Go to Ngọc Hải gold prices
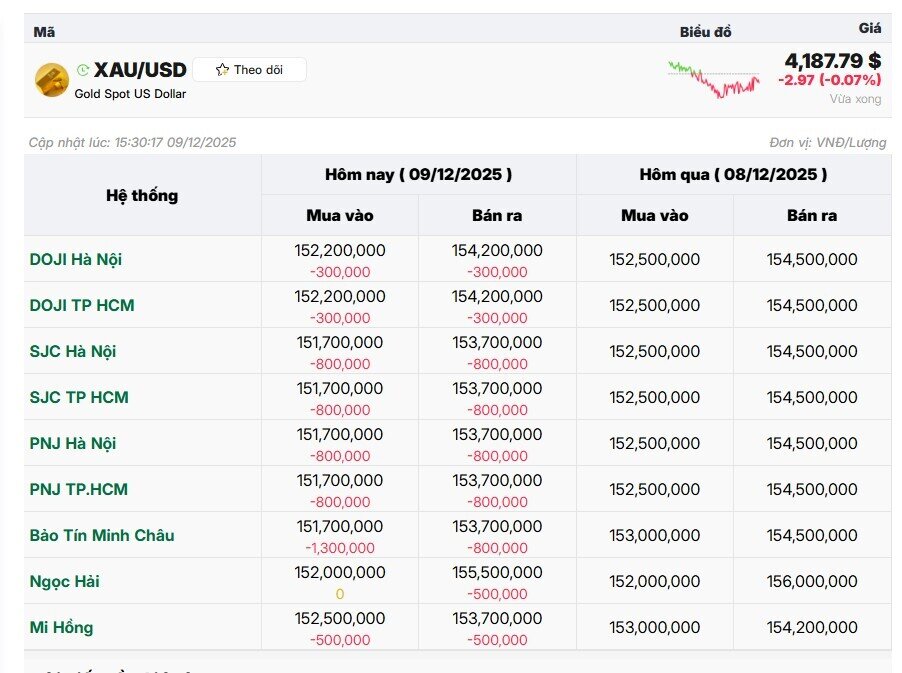This screenshot has width=902, height=673. [65, 581]
